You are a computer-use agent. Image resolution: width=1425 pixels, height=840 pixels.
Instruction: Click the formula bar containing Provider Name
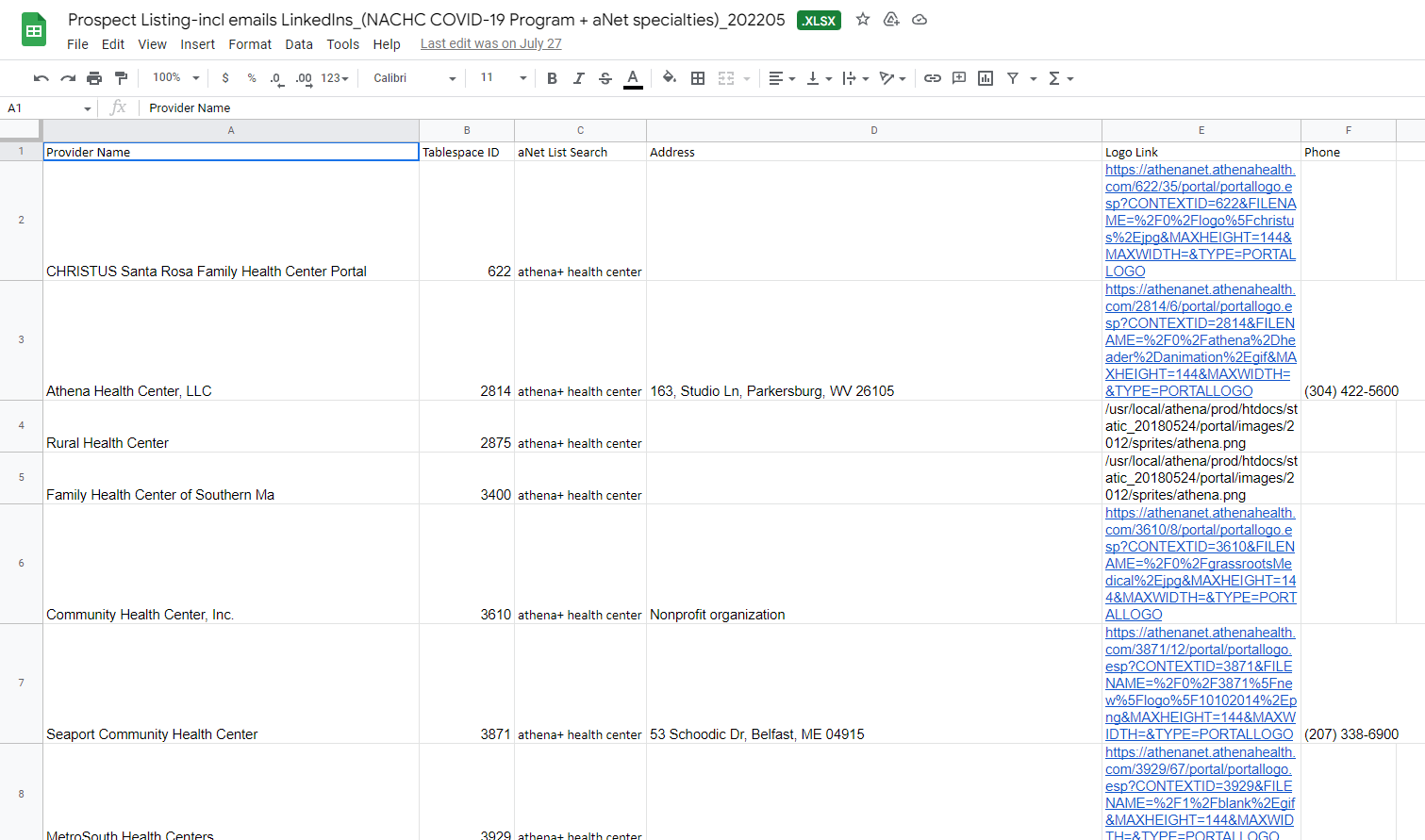pyautogui.click(x=781, y=108)
